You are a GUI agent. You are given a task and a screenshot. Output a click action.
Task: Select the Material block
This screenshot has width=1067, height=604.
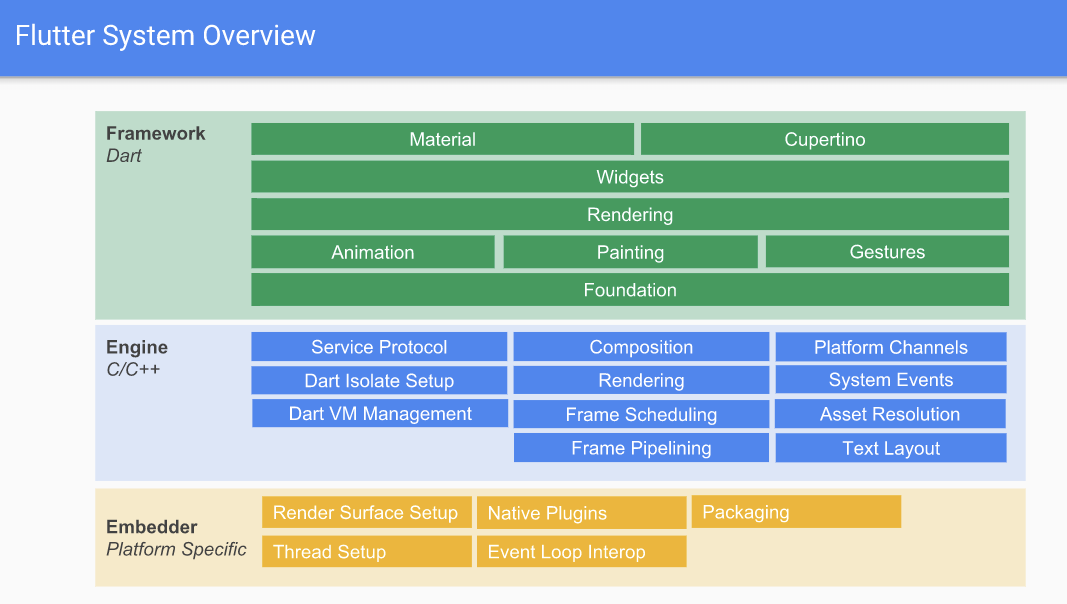click(x=442, y=139)
